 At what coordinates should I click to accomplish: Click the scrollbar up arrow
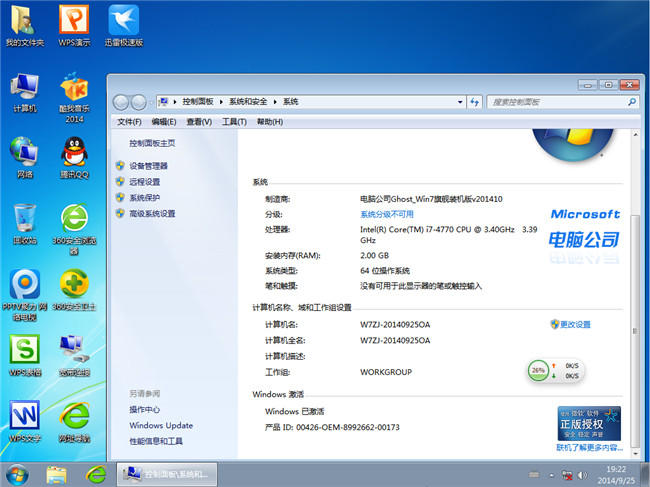click(x=635, y=135)
